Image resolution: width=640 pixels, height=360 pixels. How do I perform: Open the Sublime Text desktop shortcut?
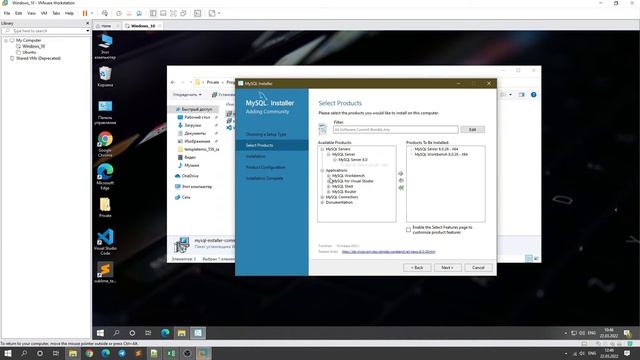[x=105, y=272]
